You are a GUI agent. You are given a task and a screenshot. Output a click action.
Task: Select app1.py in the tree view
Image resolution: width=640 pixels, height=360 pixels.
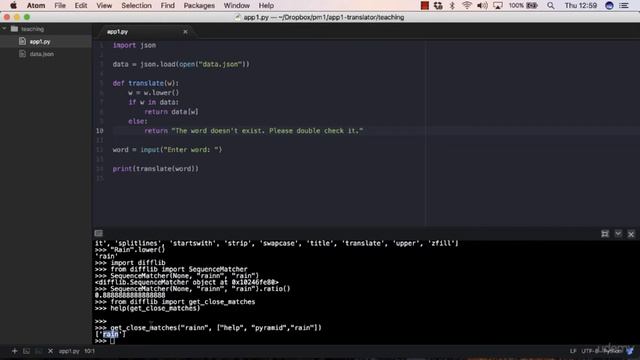click(x=40, y=42)
